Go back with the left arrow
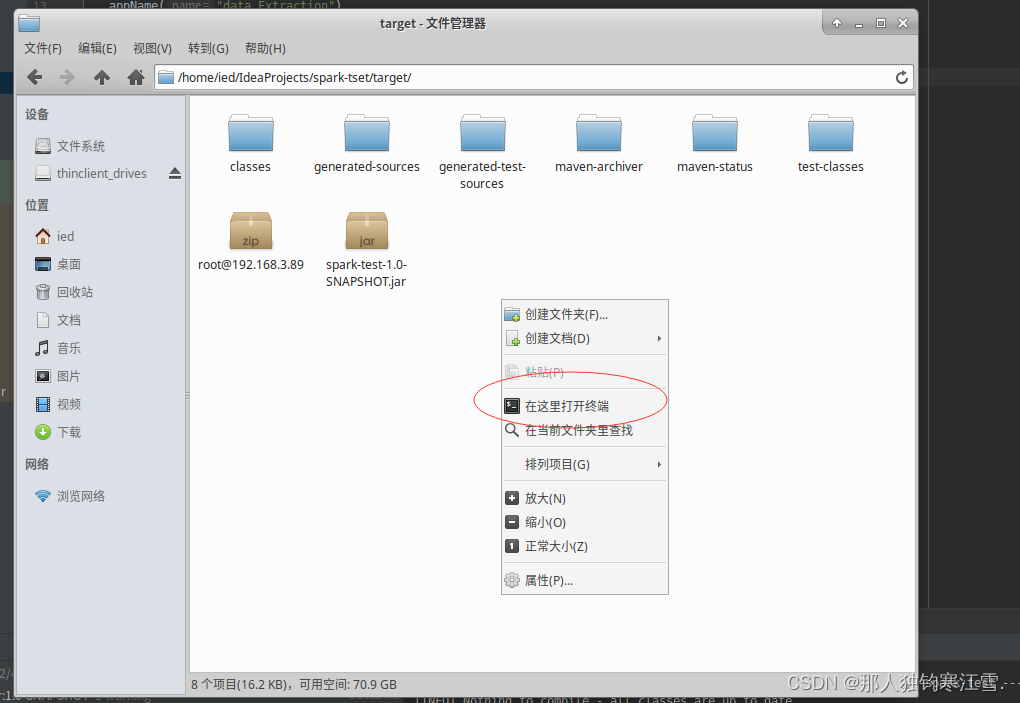 click(x=34, y=77)
